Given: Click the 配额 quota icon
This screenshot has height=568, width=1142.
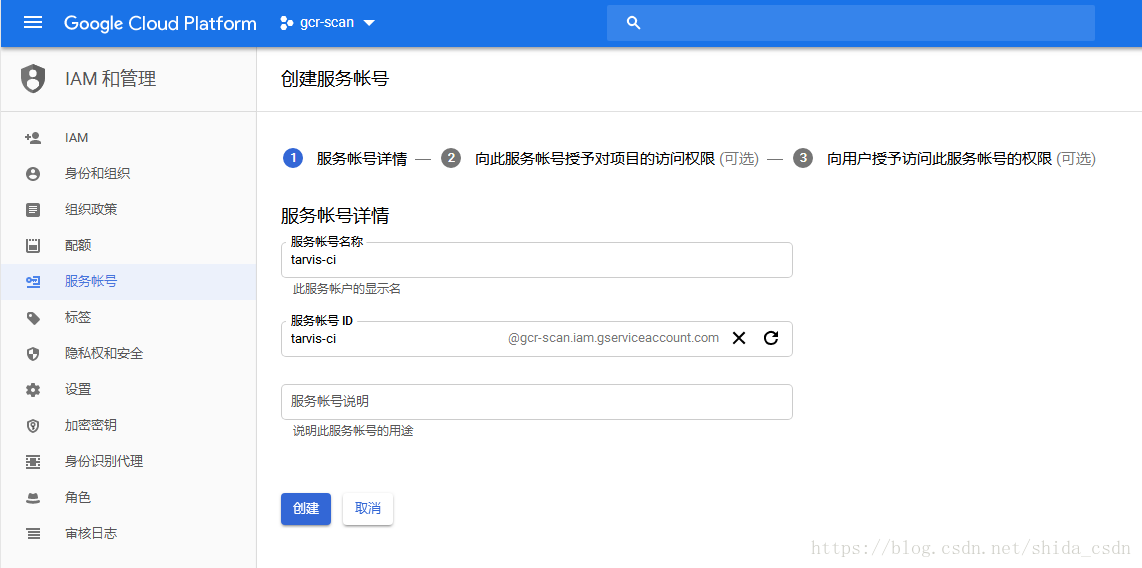Looking at the screenshot, I should pyautogui.click(x=33, y=245).
